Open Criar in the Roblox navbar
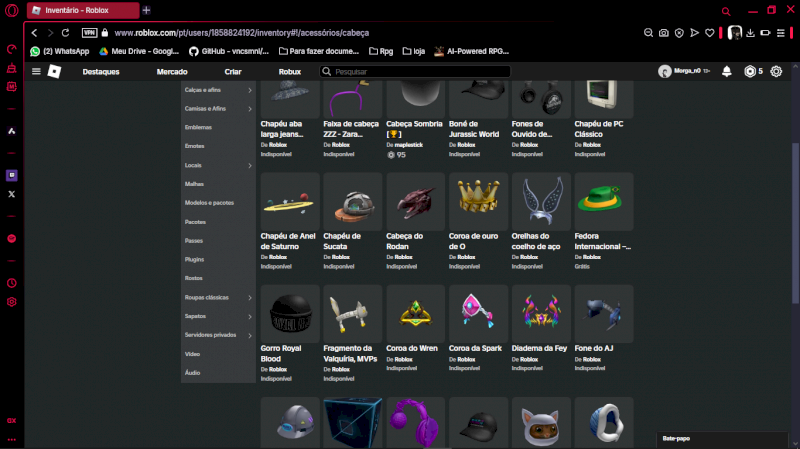Screen dimensions: 800x449 (x=233, y=72)
